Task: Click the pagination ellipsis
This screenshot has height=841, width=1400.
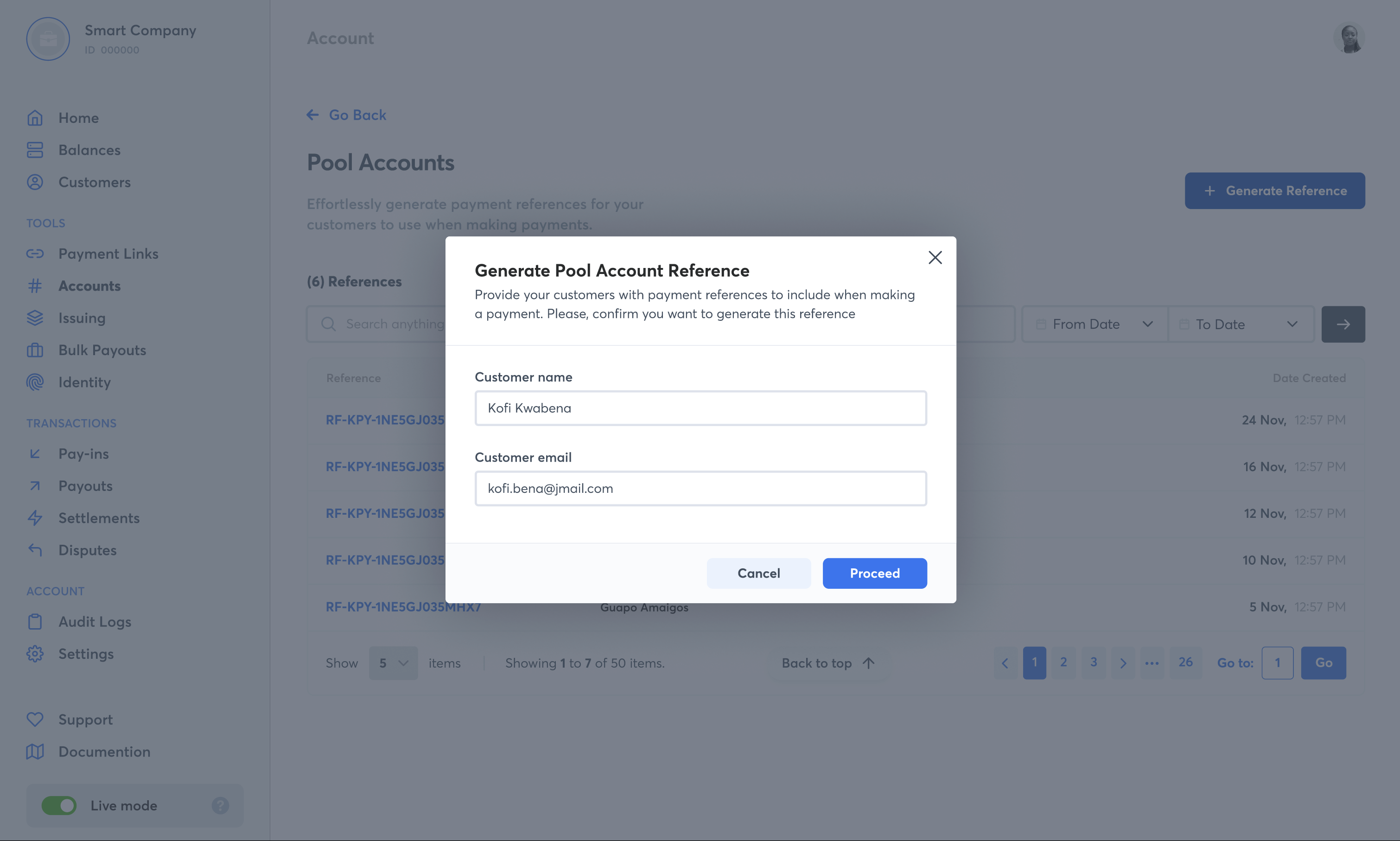Action: (x=1152, y=663)
